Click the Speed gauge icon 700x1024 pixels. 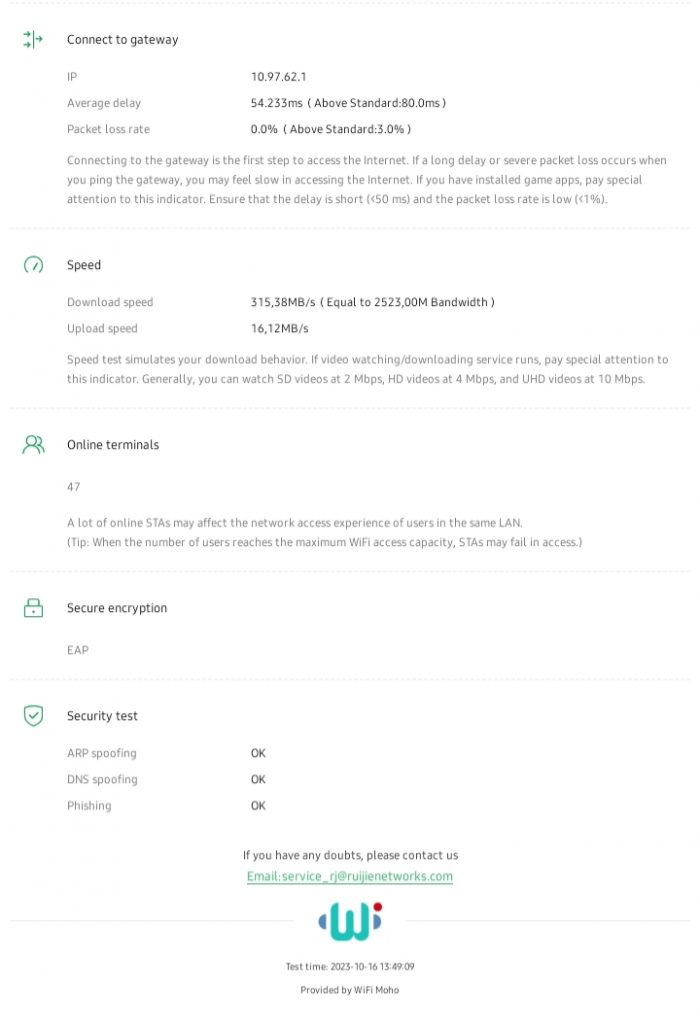(x=33, y=265)
